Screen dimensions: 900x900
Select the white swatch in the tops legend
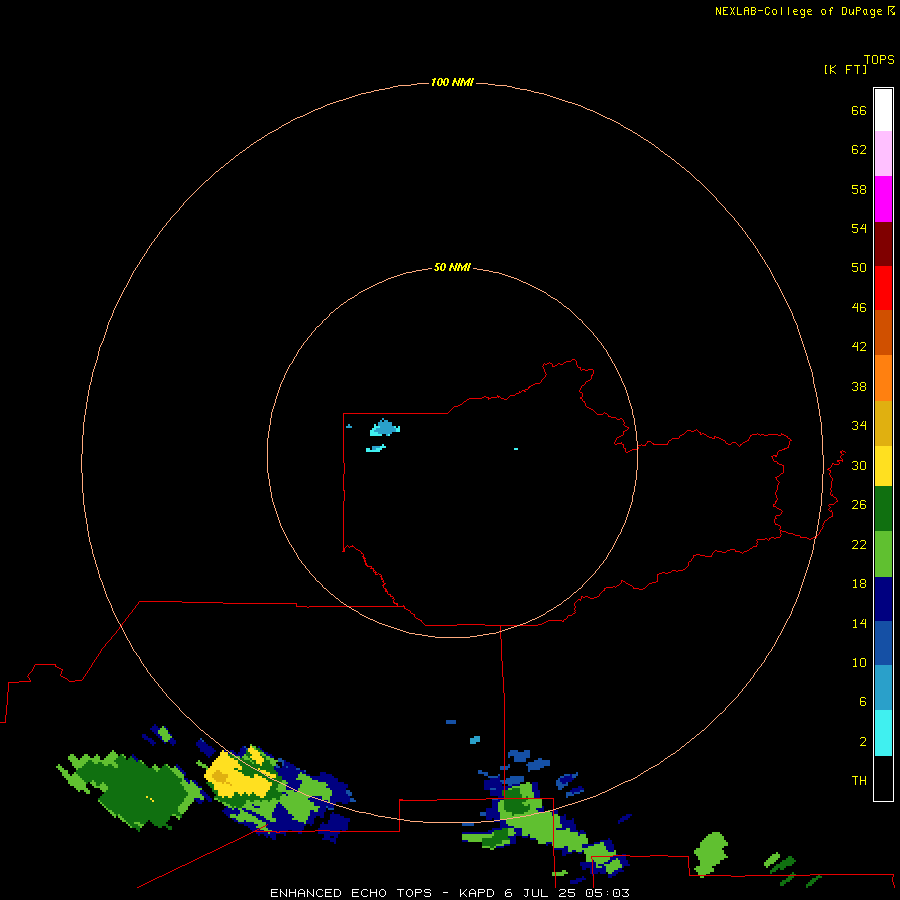click(883, 110)
